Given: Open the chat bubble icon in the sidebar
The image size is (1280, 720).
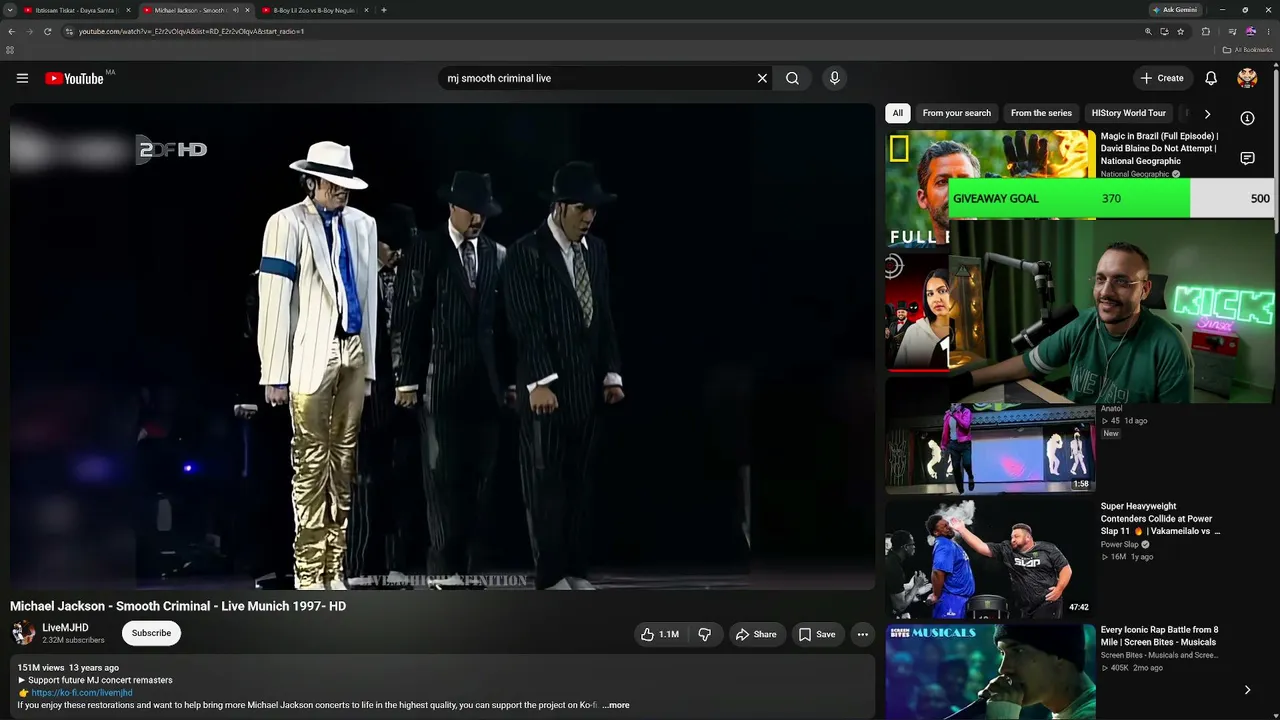Looking at the screenshot, I should (1247, 158).
